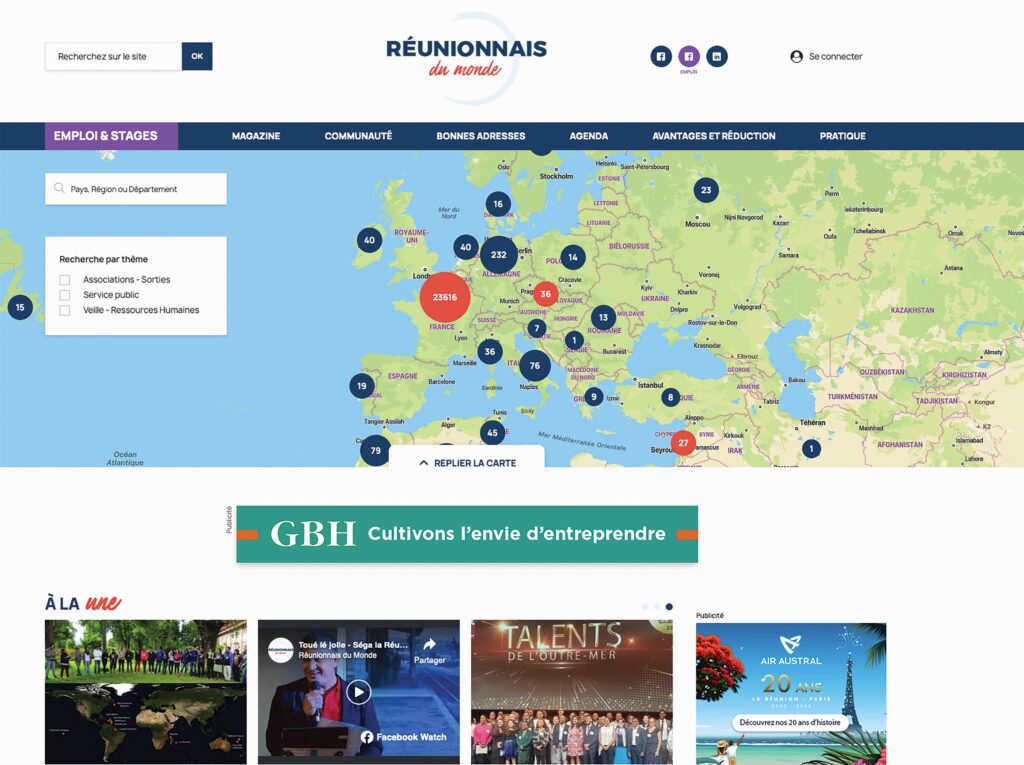Select the 79 cluster near Morocco
1024x765 pixels.
(x=376, y=450)
